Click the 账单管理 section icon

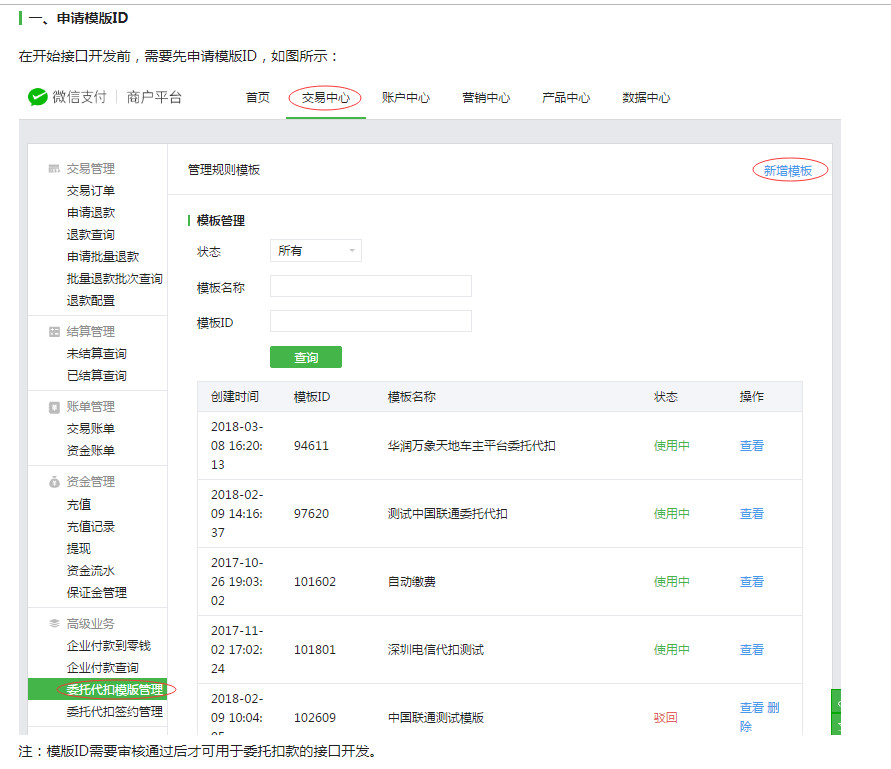[54, 407]
